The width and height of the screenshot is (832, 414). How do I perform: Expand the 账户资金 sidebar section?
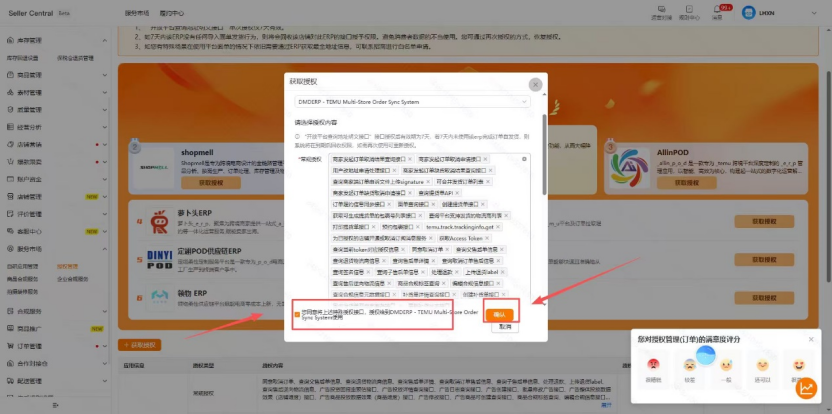(105, 179)
